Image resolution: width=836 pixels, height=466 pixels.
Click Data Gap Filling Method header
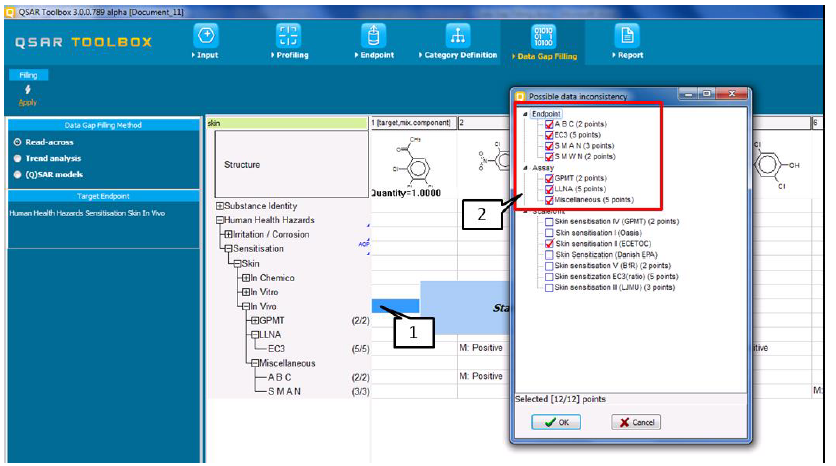tap(103, 125)
